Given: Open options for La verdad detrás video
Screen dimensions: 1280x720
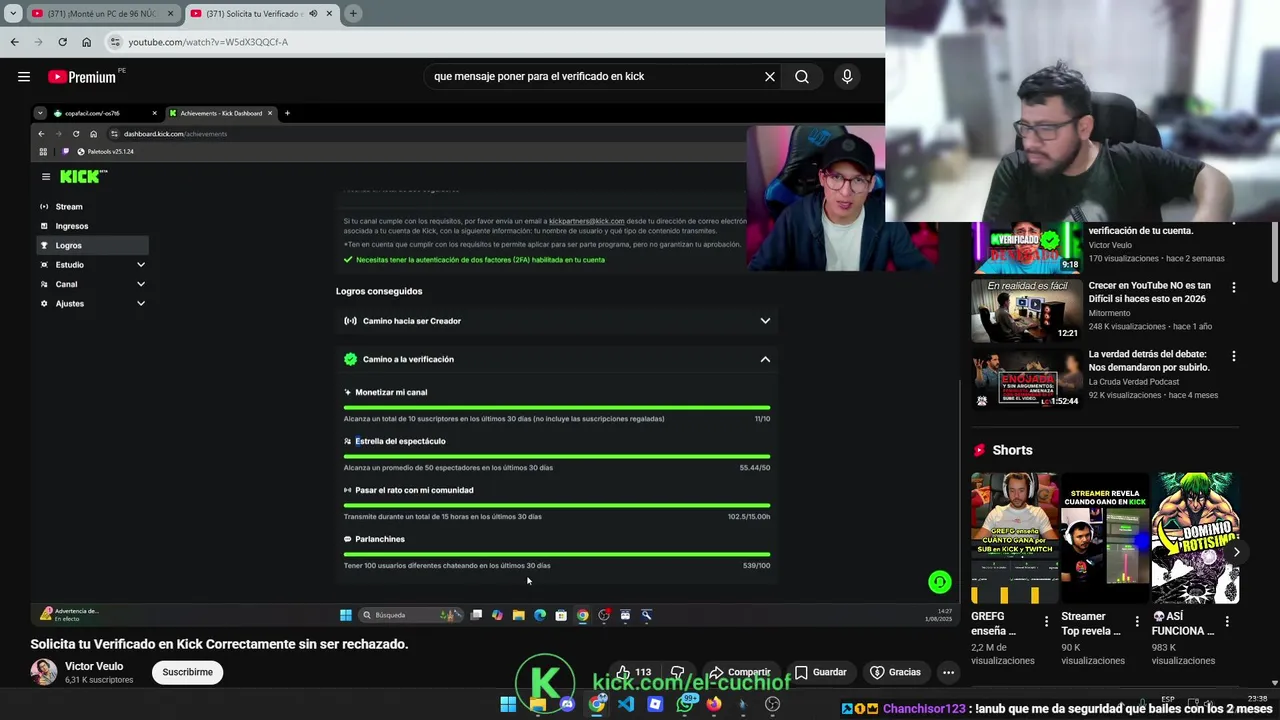Looking at the screenshot, I should click(x=1233, y=356).
